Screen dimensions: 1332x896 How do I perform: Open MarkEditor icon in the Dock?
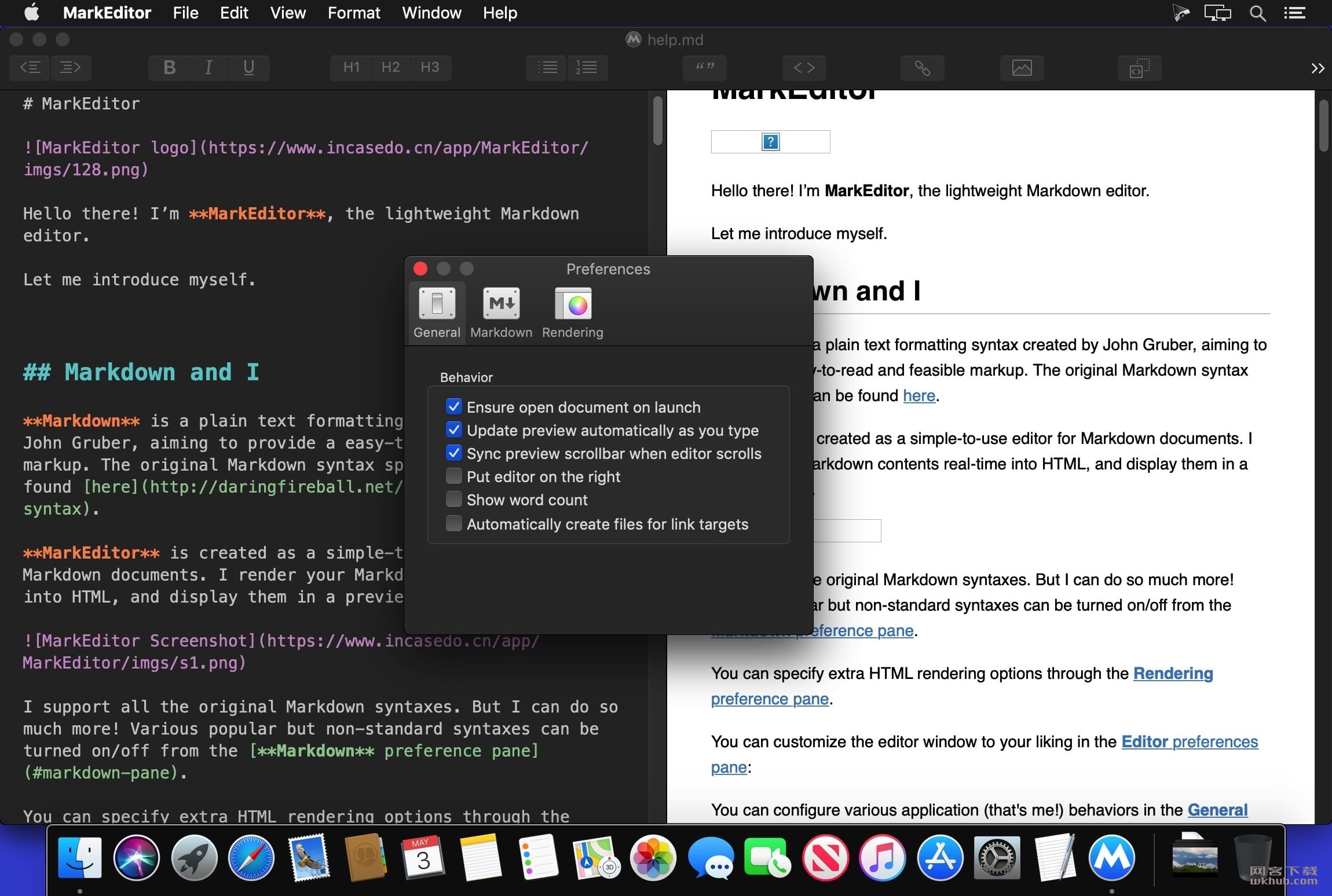point(1111,857)
